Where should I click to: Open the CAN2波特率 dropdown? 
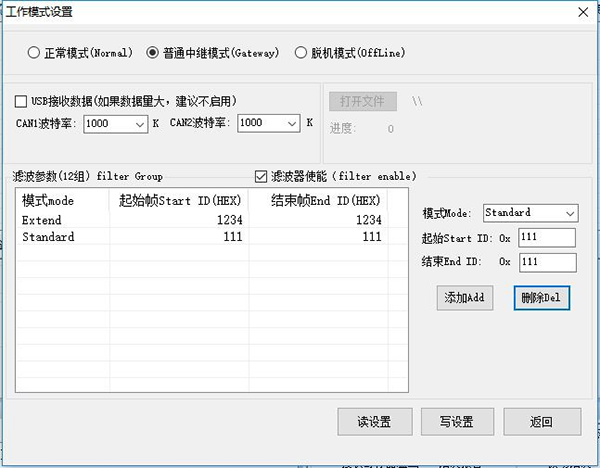[292, 123]
